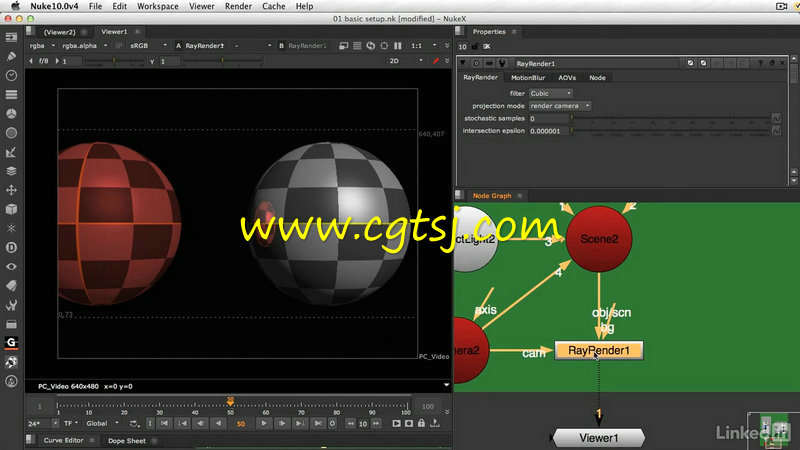Open the Cache menu
Image resolution: width=800 pixels, height=450 pixels.
[273, 6]
